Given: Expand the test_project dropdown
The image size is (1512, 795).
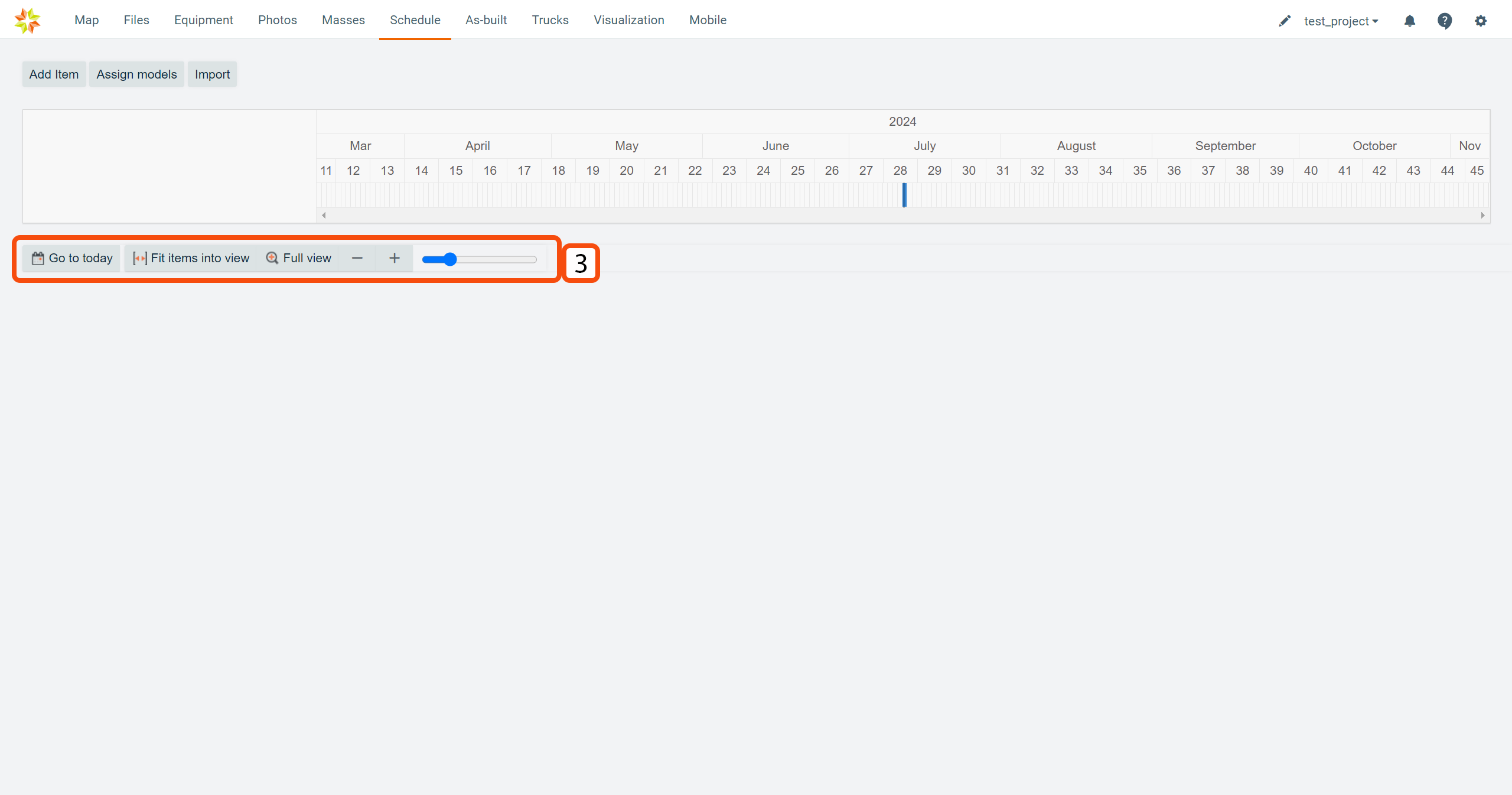Looking at the screenshot, I should (1341, 21).
